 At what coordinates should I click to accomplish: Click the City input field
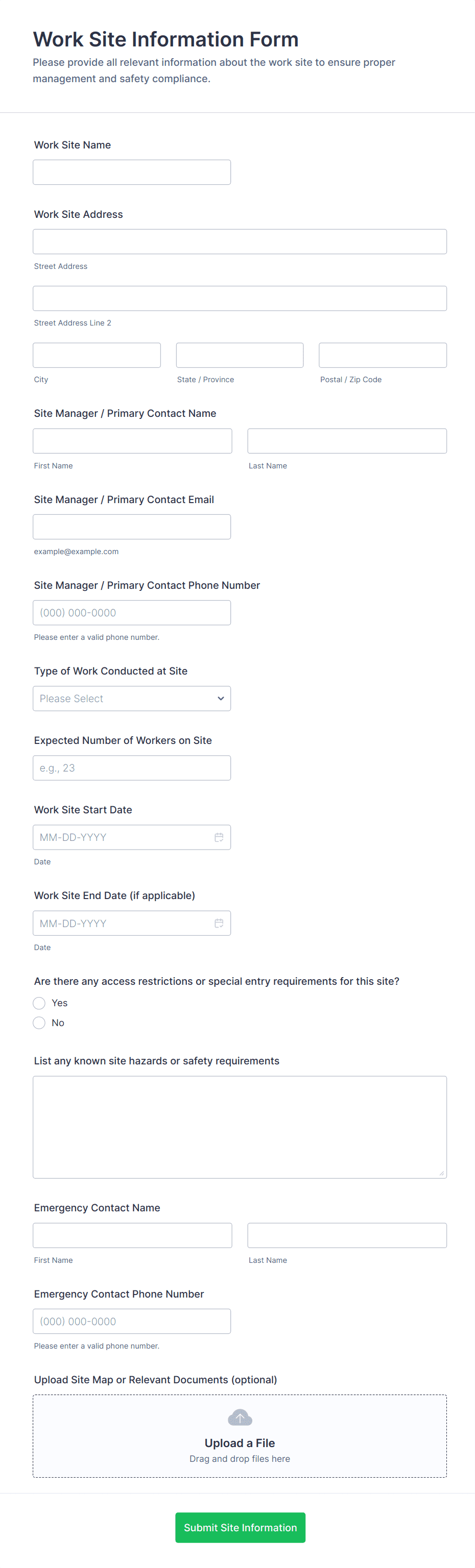[97, 355]
